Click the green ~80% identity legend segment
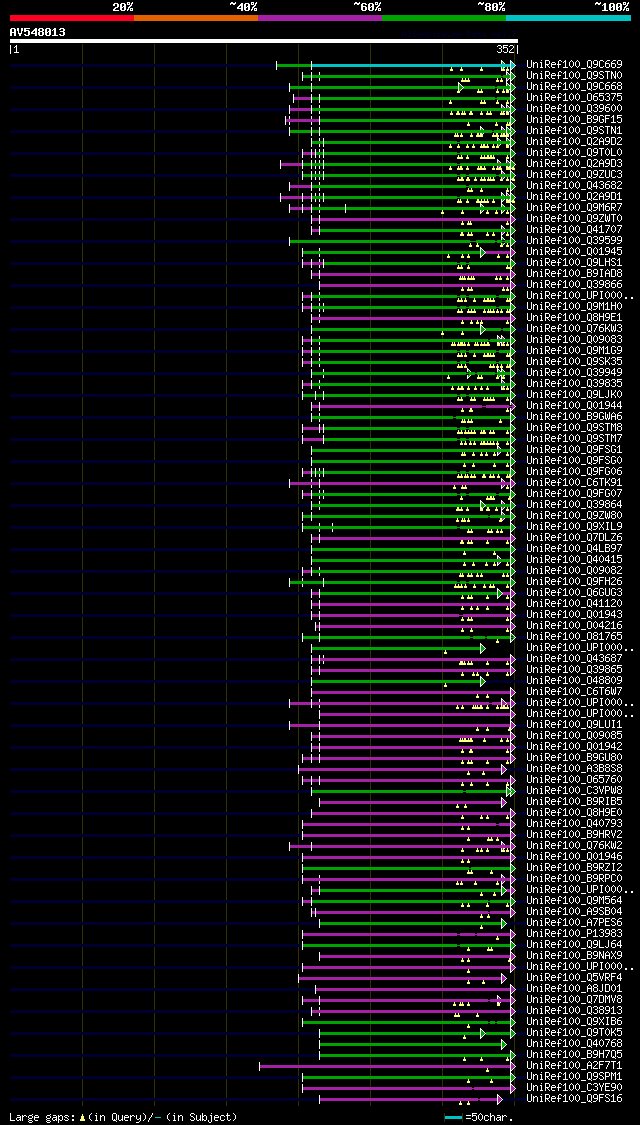The image size is (640, 1125). 444,17
